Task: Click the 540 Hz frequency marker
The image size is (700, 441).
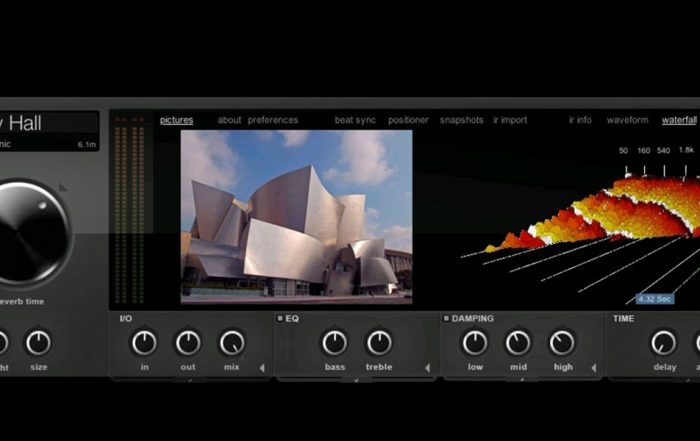Action: coord(663,151)
